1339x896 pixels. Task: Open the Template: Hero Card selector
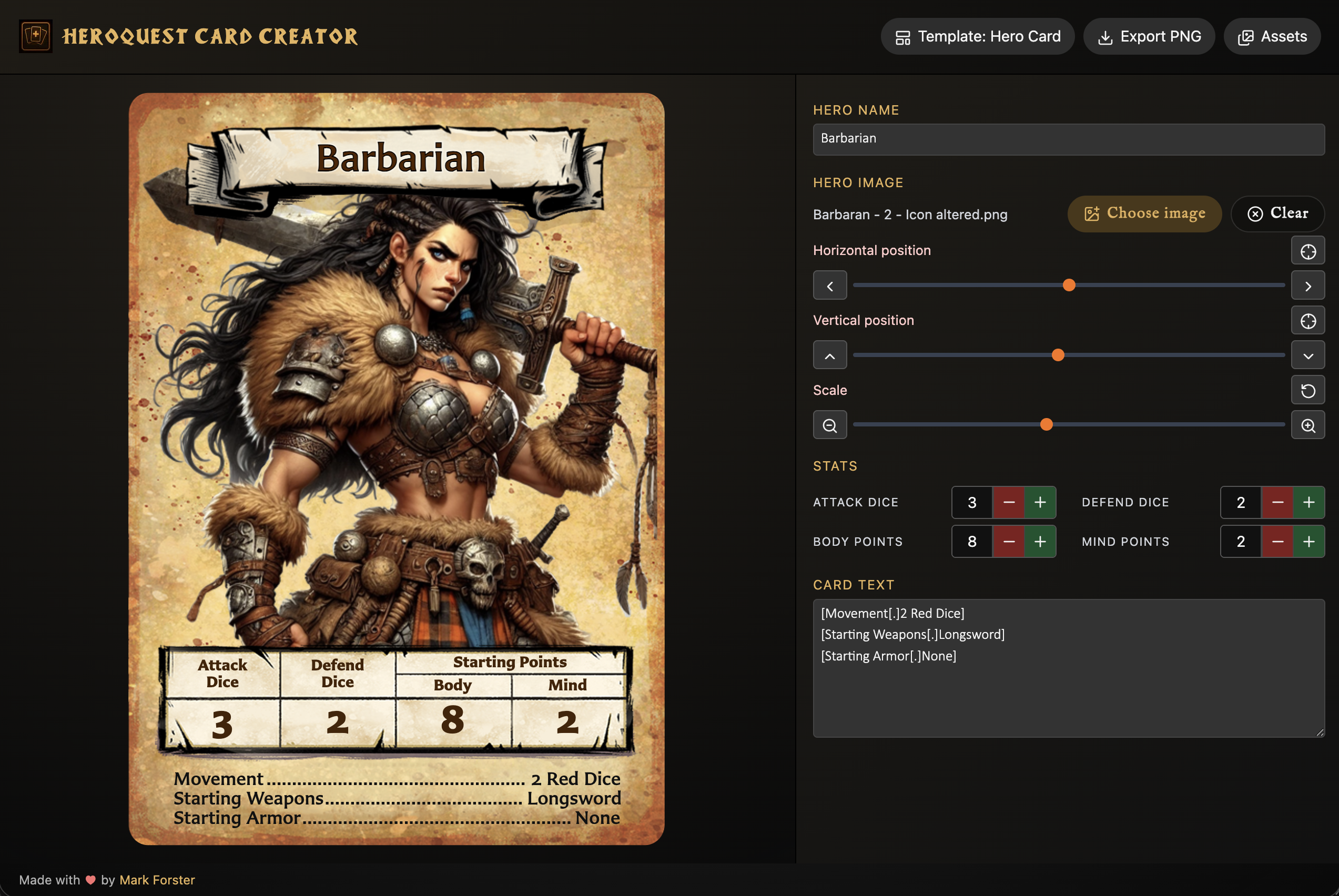pyautogui.click(x=977, y=37)
